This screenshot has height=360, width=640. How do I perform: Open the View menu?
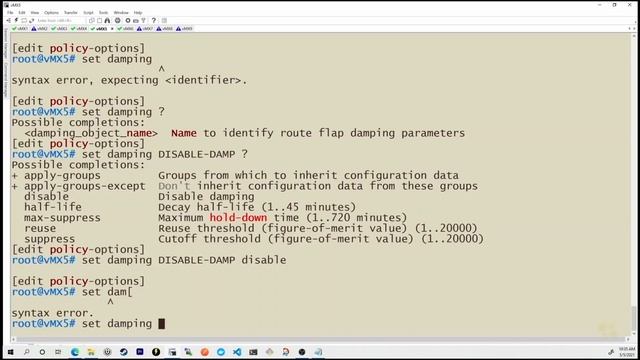coord(35,13)
